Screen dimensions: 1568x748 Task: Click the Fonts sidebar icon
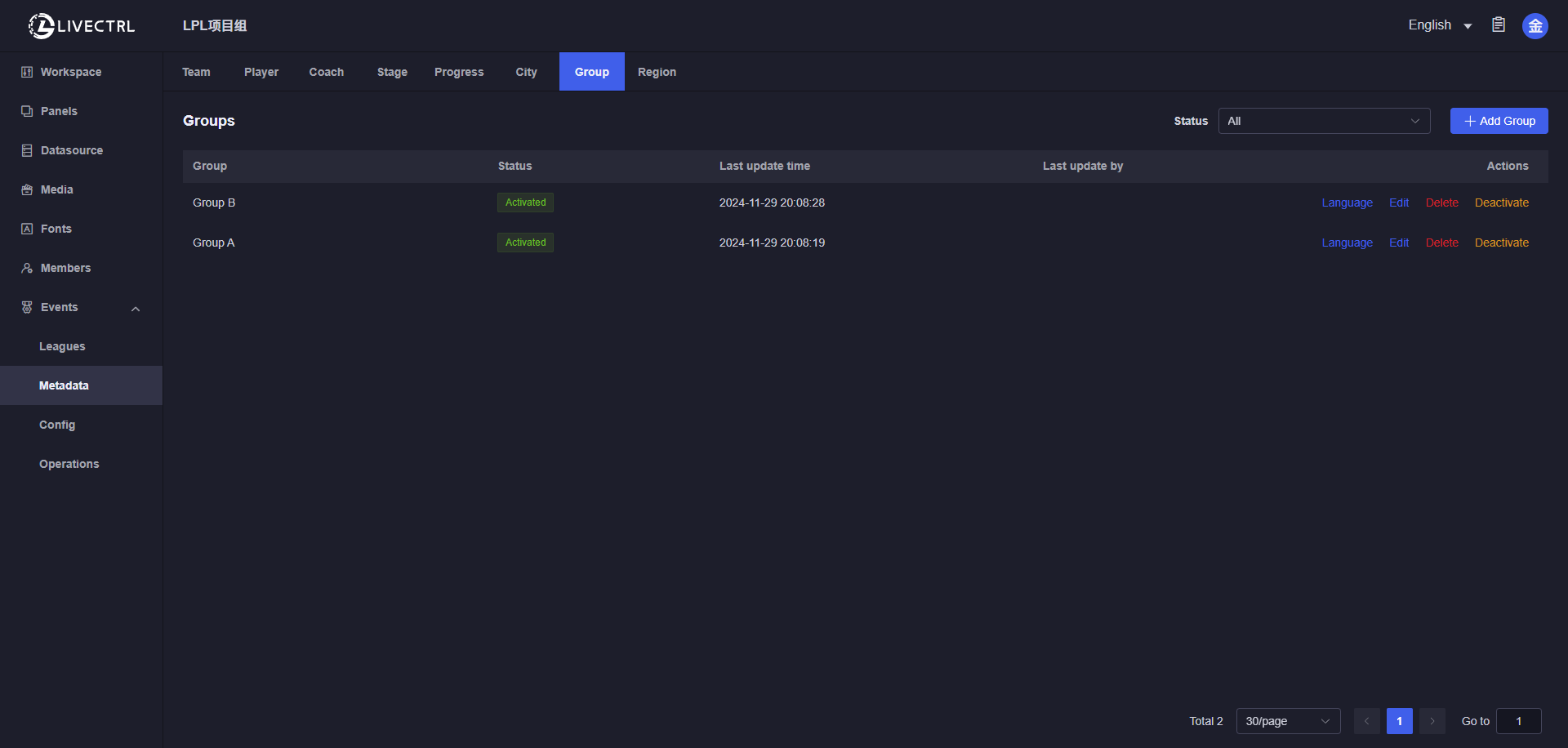27,229
